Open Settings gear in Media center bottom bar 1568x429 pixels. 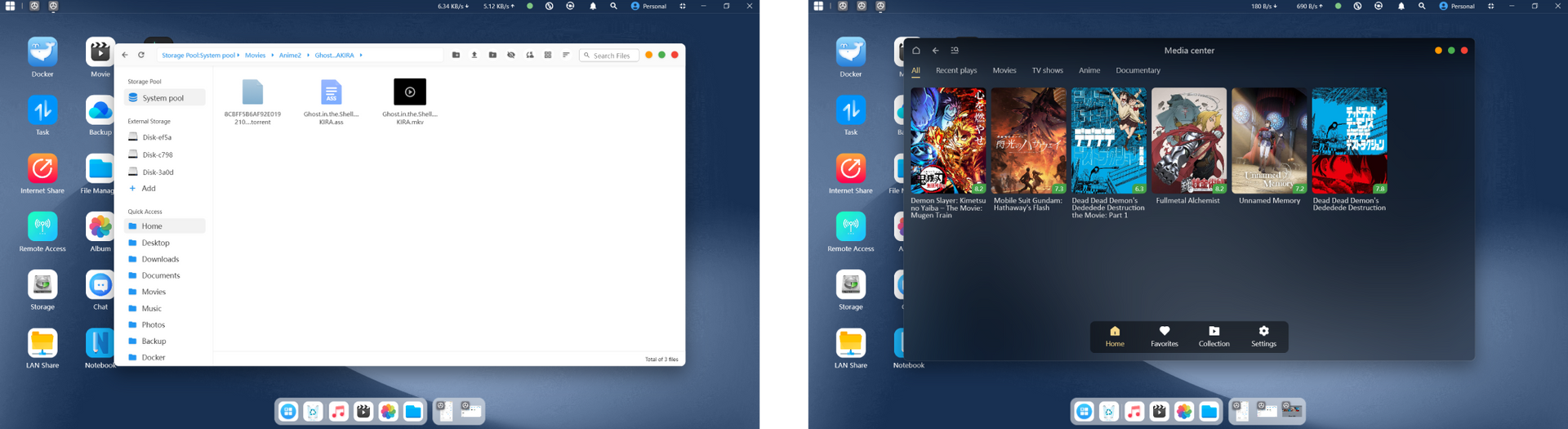[x=1263, y=336]
